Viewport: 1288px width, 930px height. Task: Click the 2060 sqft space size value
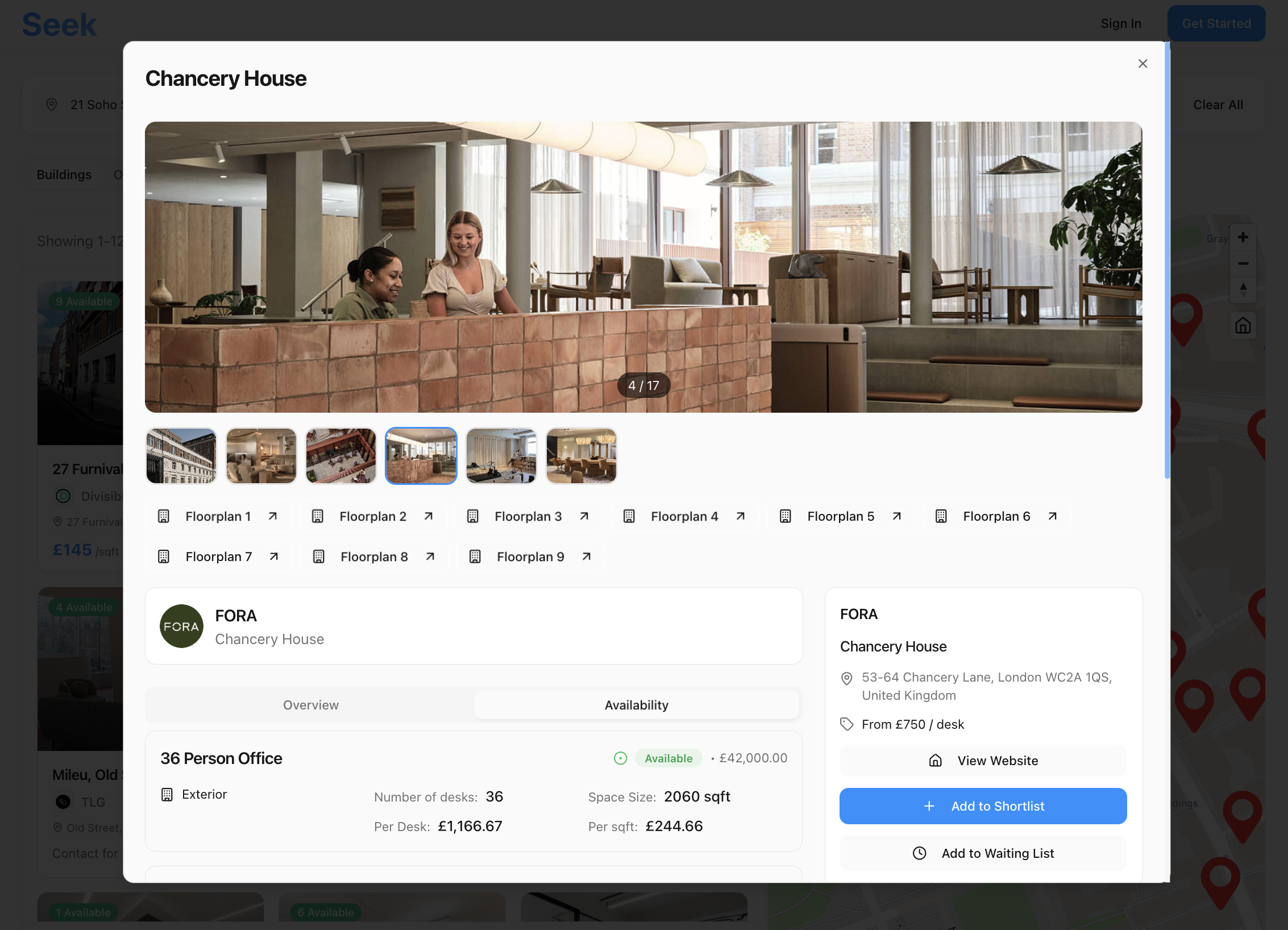click(x=697, y=797)
